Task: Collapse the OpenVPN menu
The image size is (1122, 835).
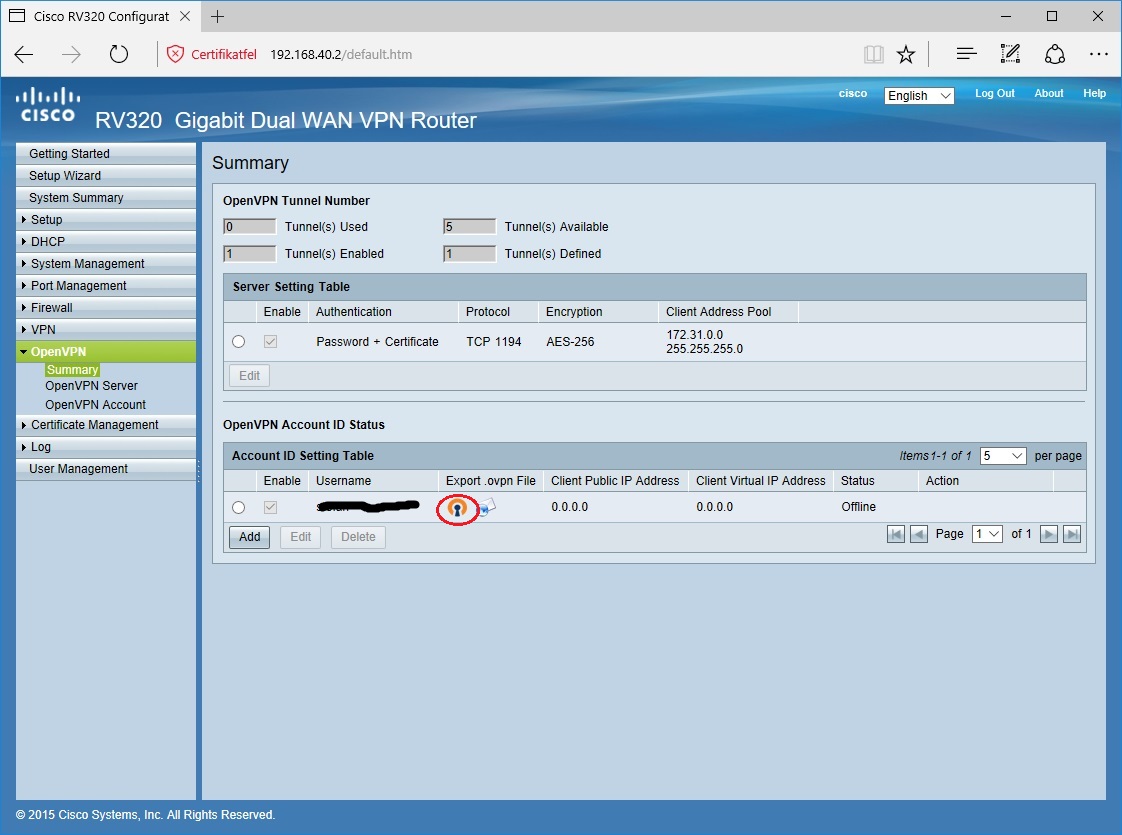Action: click(106, 351)
